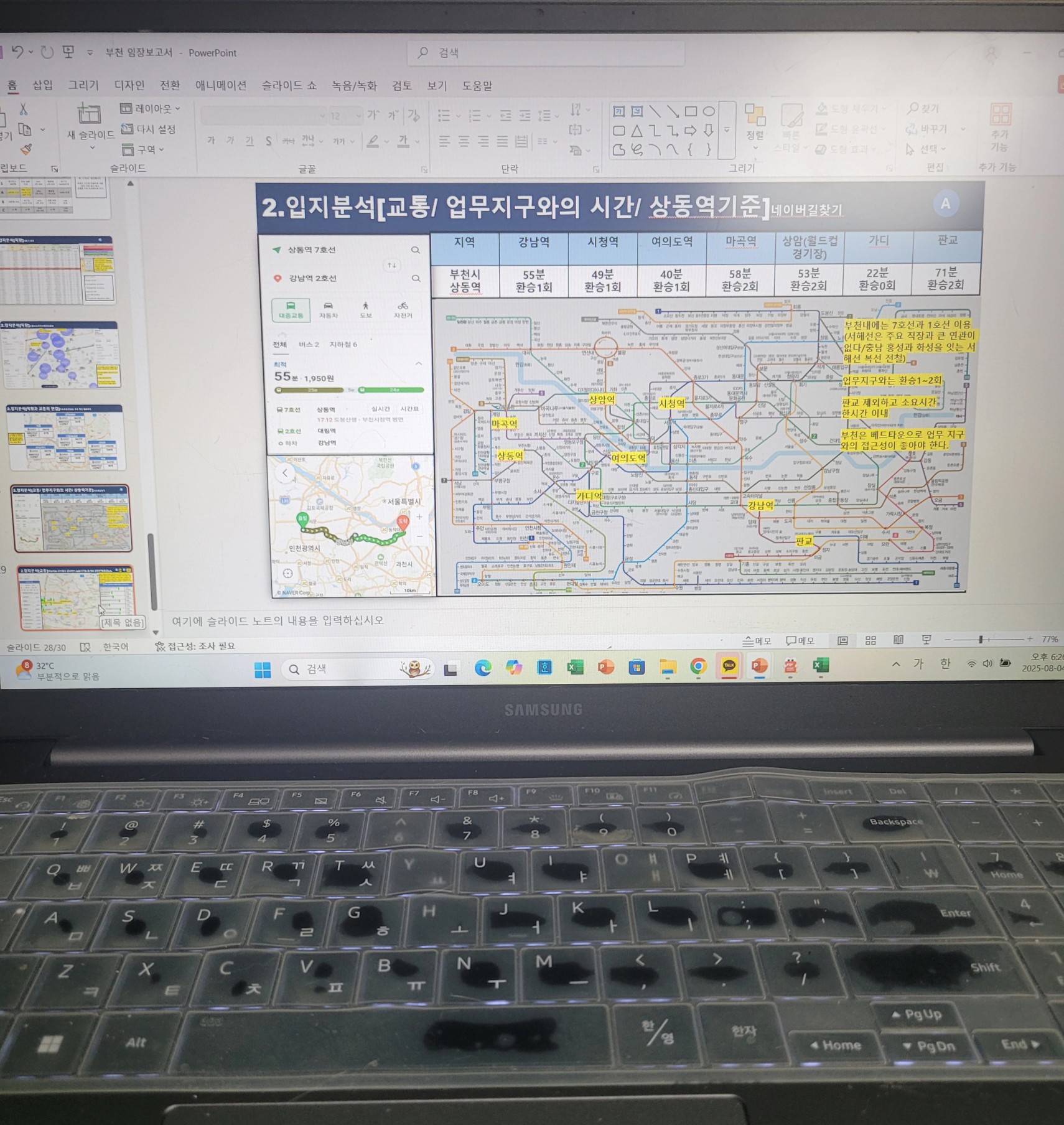The height and width of the screenshot is (1125, 1064).
Task: Toggle bold 가 formatting
Action: click(x=211, y=141)
